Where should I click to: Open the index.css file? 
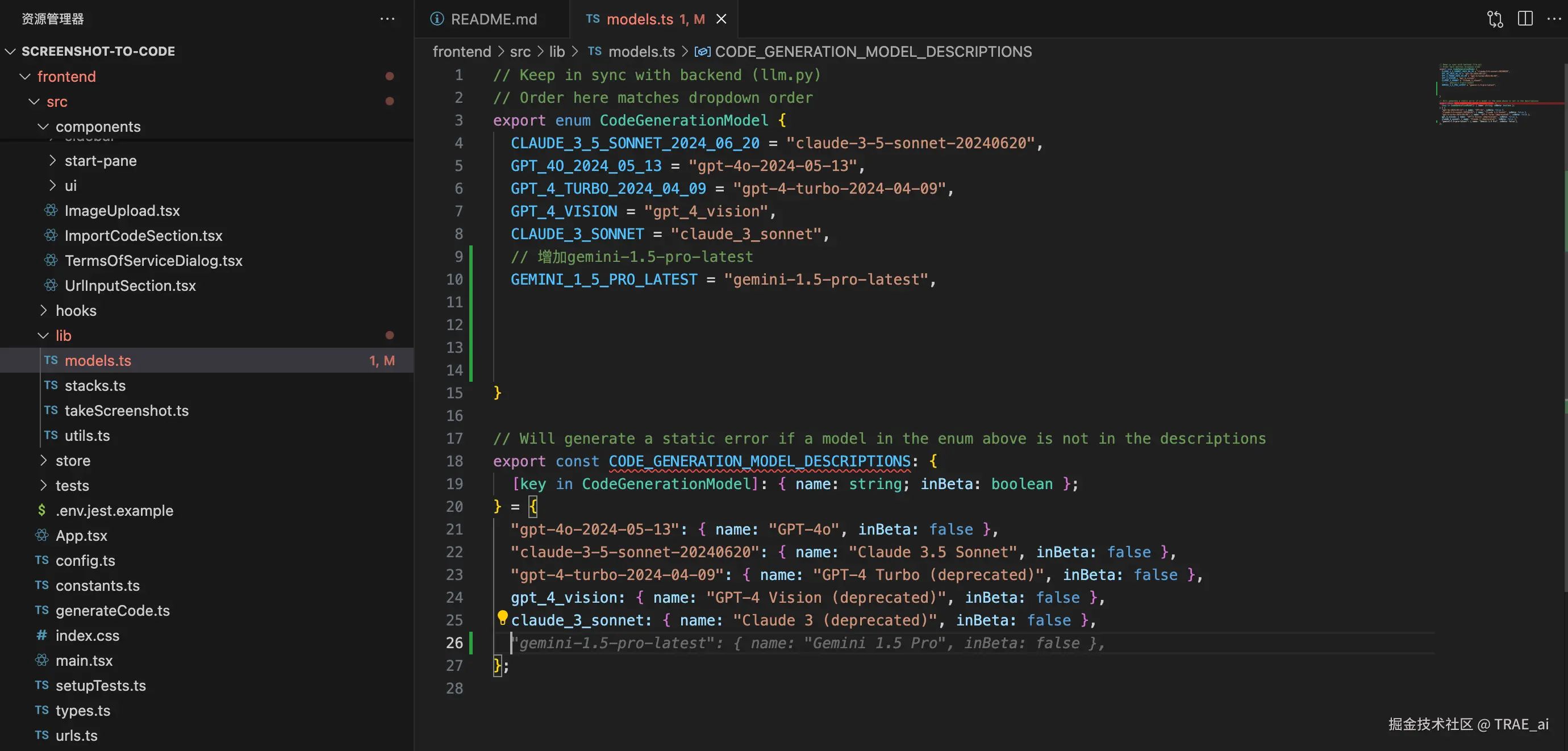87,635
